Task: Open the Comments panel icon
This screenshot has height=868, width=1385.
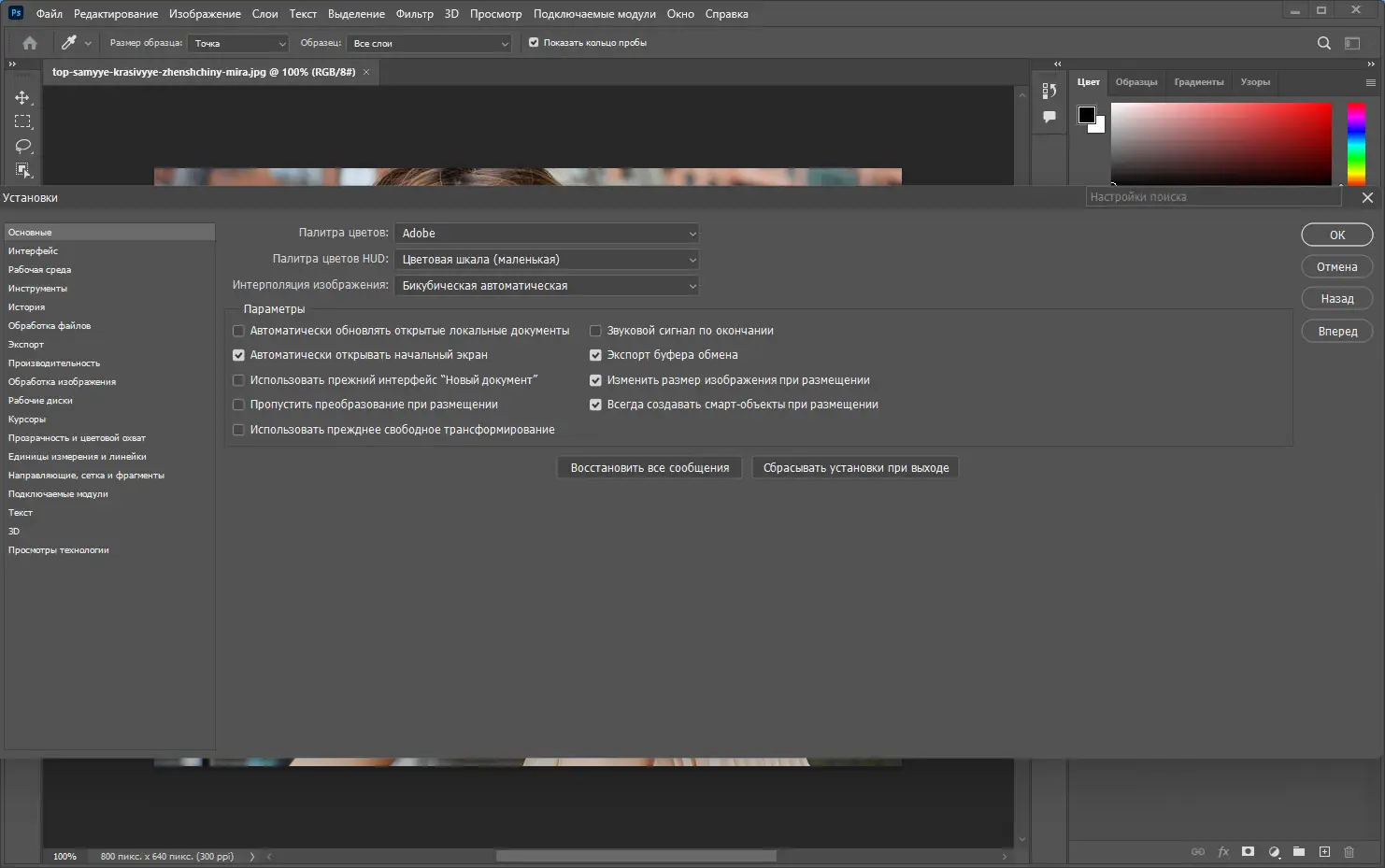Action: click(x=1049, y=117)
